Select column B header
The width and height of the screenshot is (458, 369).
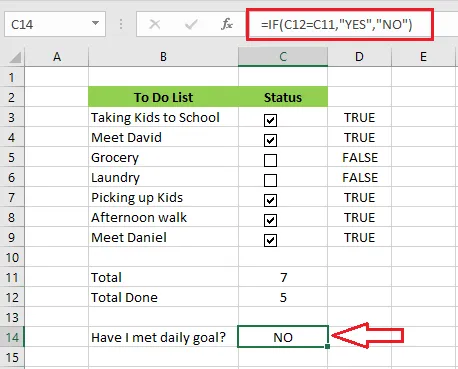[163, 57]
